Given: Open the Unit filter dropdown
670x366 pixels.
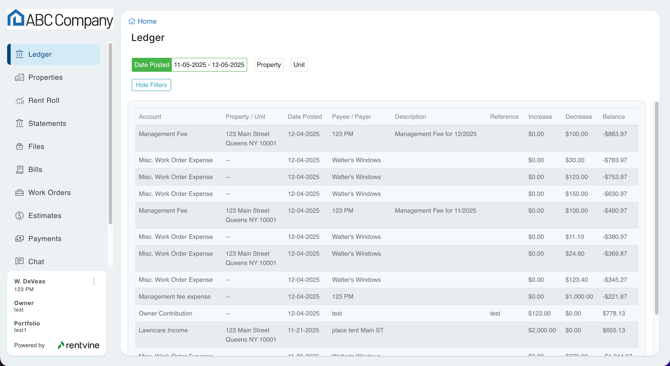Looking at the screenshot, I should (x=299, y=65).
